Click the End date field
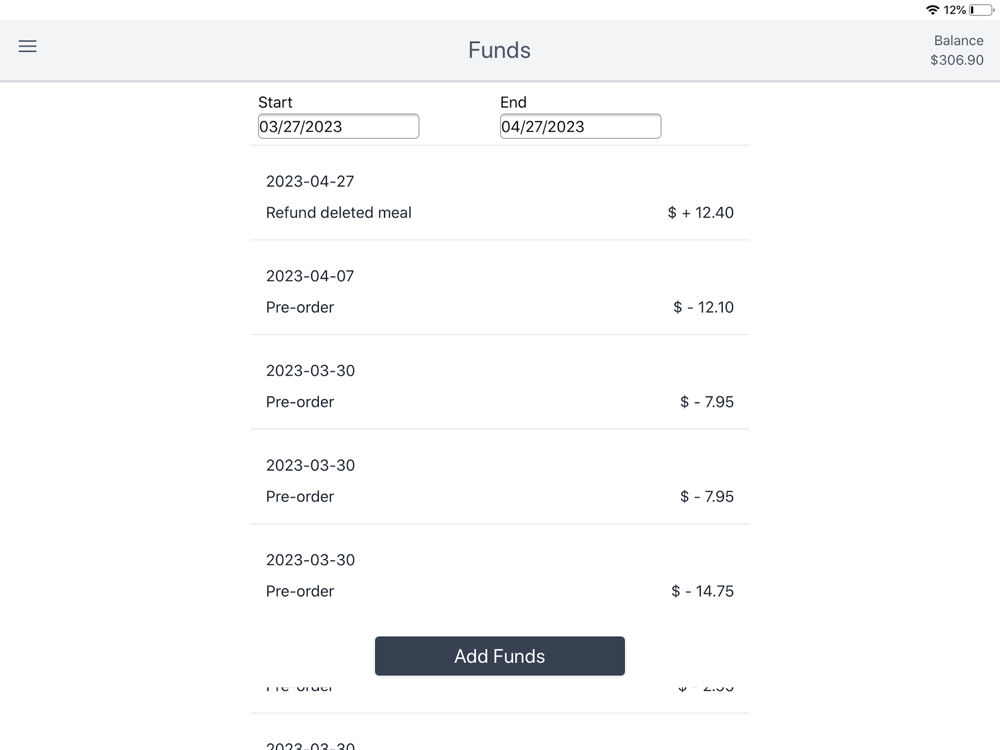Screen dimensions: 1000x750 click(580, 126)
